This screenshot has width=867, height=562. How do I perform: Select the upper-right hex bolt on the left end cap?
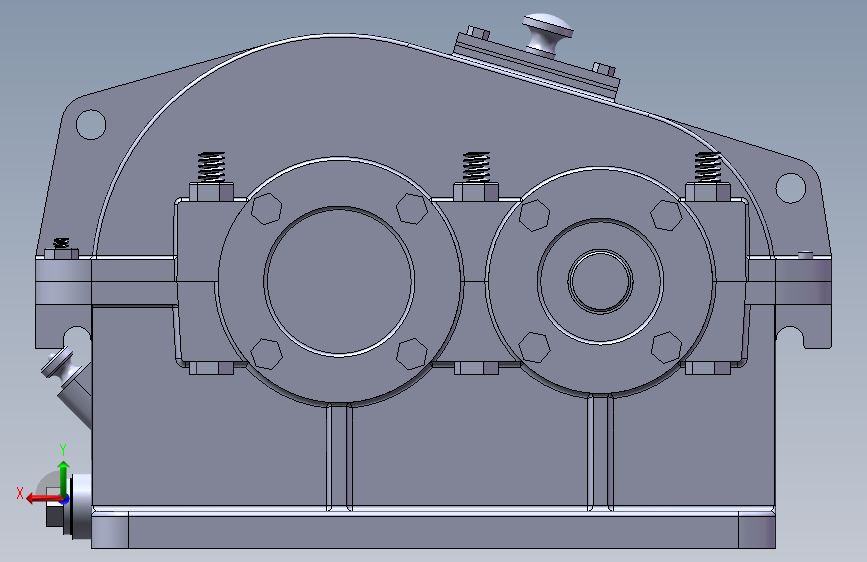(412, 209)
